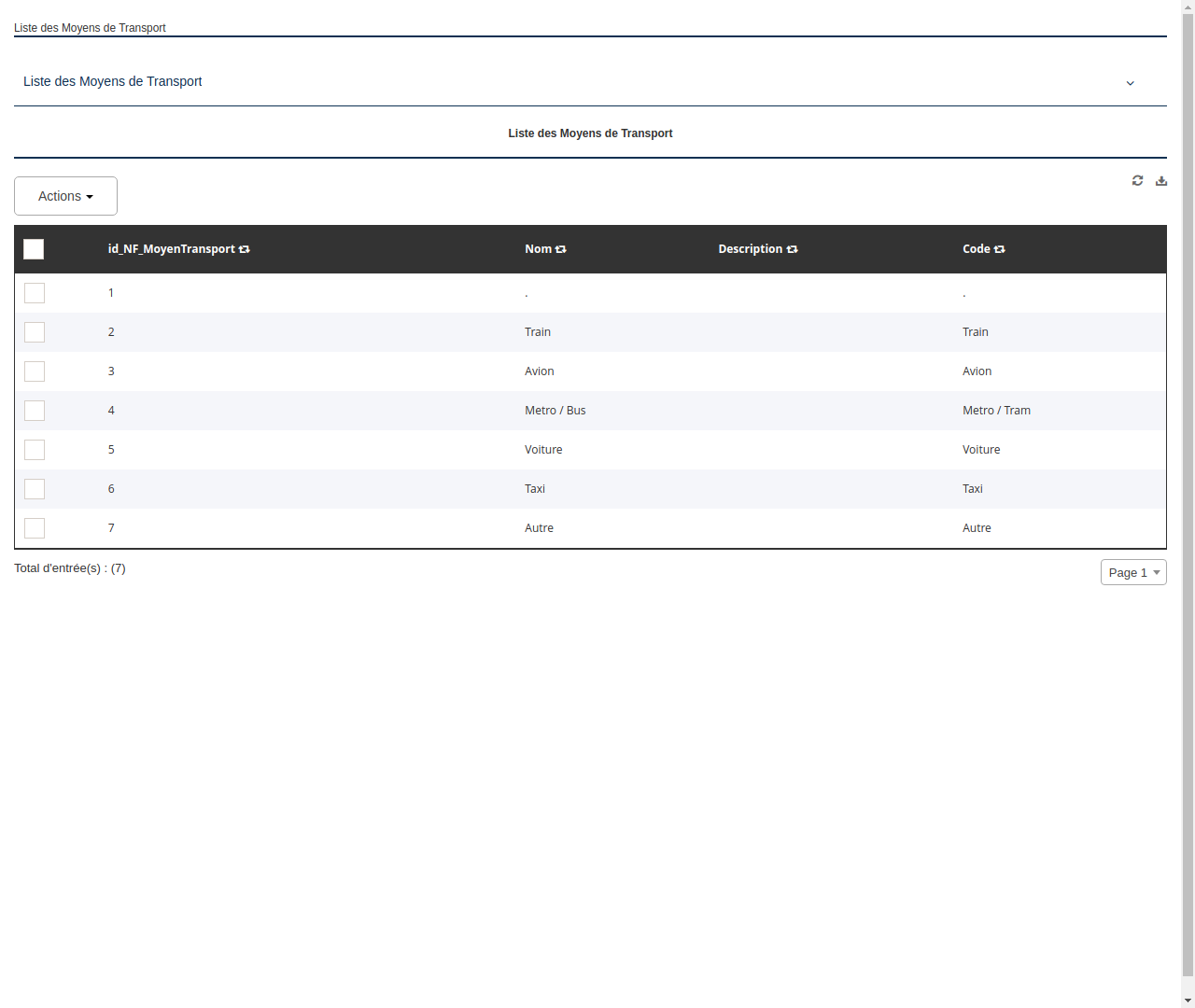Check the Train row checkbox
Viewport: 1195px width, 1008px height.
35,332
